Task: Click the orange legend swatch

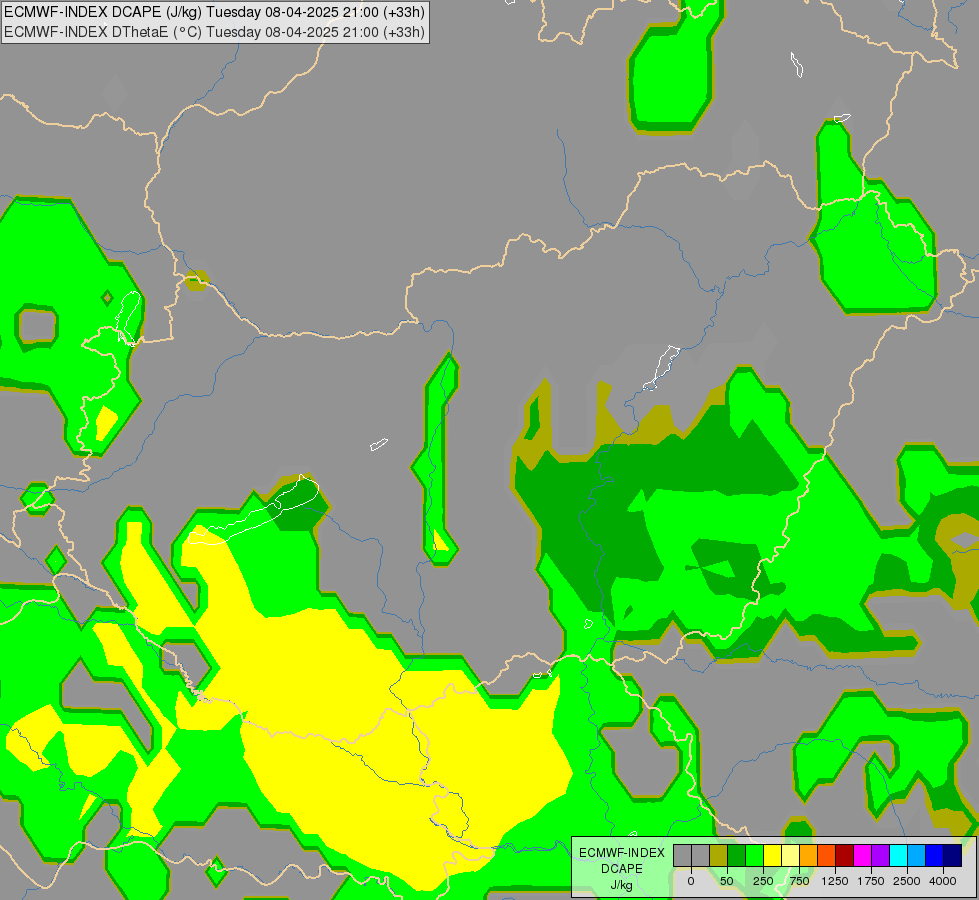Action: pos(809,855)
